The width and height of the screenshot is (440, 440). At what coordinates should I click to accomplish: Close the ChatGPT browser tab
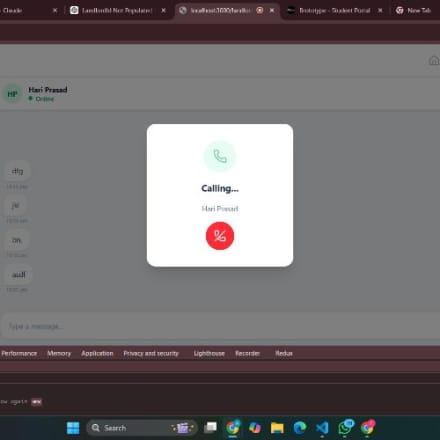pyautogui.click(x=163, y=10)
